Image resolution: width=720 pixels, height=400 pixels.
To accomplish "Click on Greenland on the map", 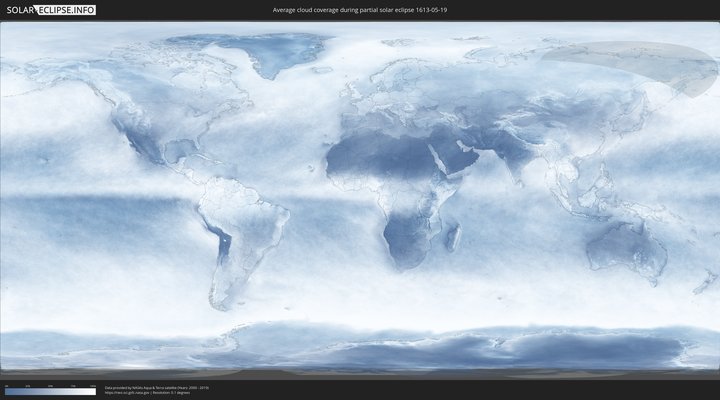I will point(270,55).
